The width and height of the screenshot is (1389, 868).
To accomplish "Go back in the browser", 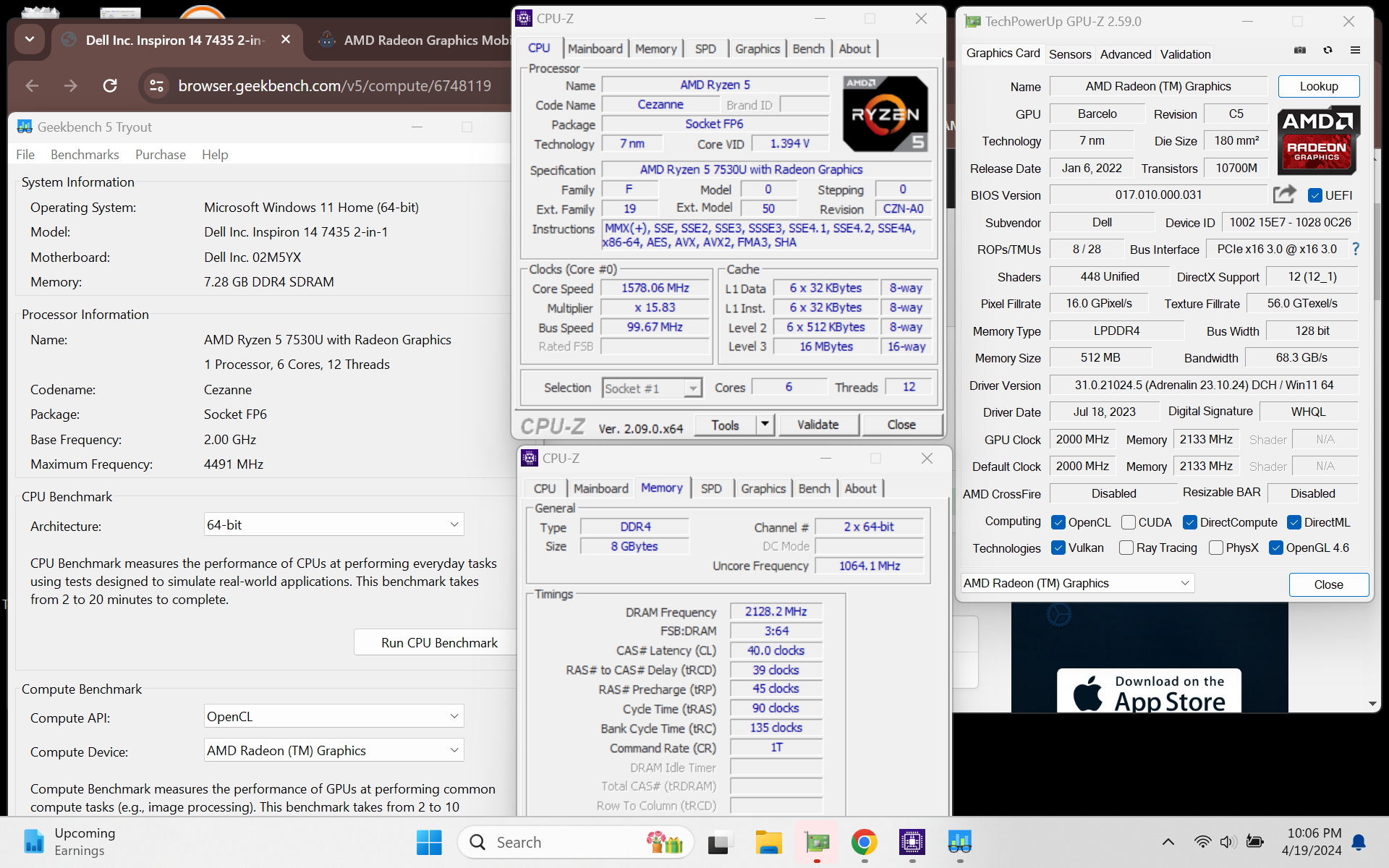I will point(32,86).
